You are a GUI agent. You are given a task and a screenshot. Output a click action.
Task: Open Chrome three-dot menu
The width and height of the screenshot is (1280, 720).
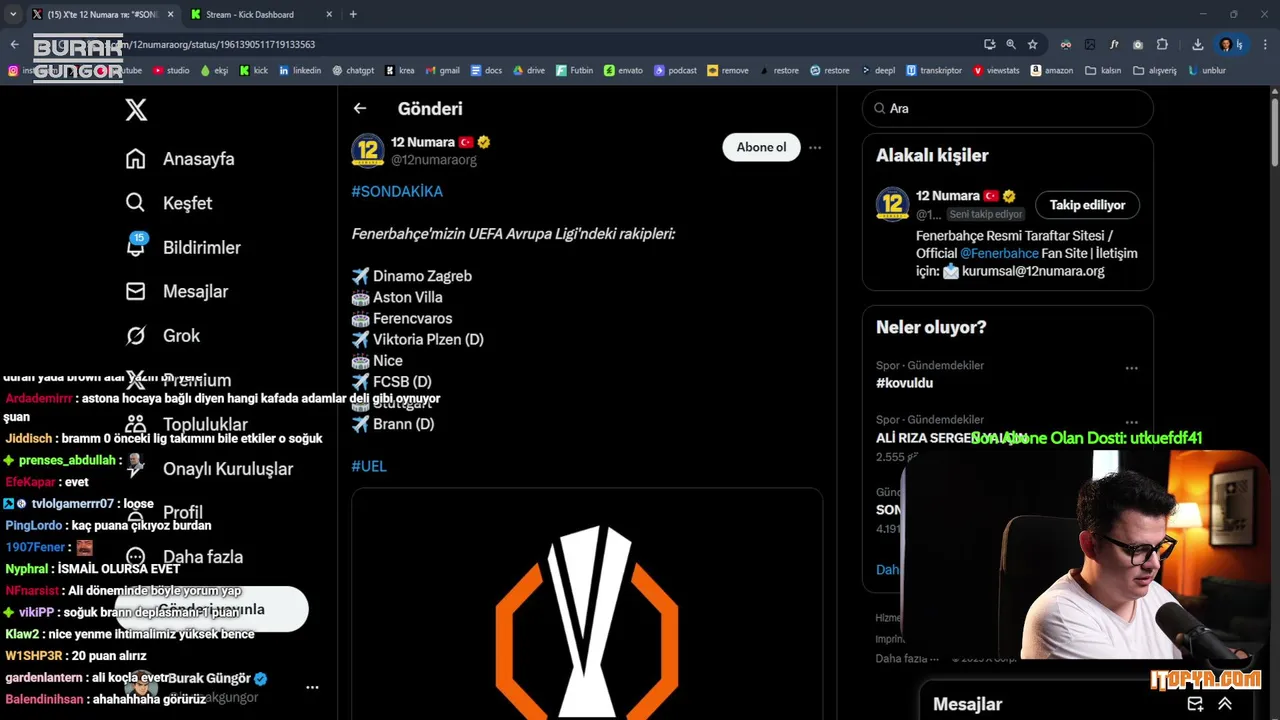(x=1266, y=44)
